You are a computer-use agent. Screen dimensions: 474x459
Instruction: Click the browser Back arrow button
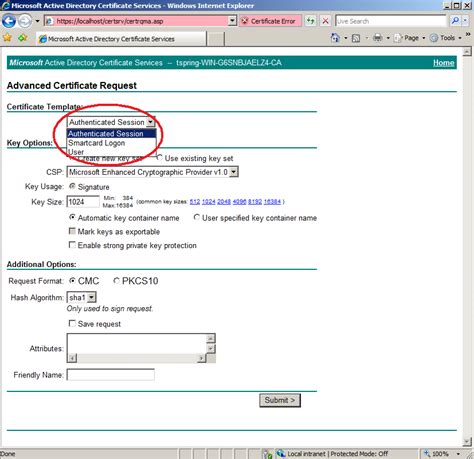[x=9, y=21]
